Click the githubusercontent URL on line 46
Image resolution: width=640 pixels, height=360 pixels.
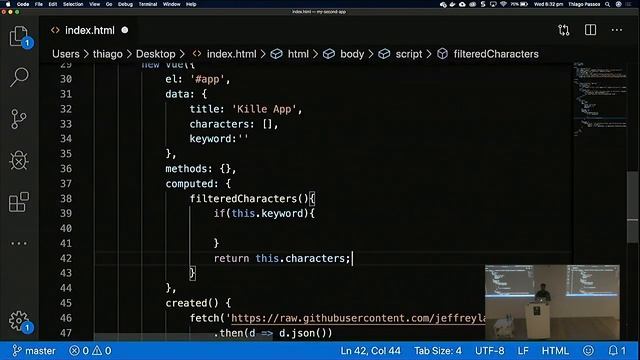[358, 318]
